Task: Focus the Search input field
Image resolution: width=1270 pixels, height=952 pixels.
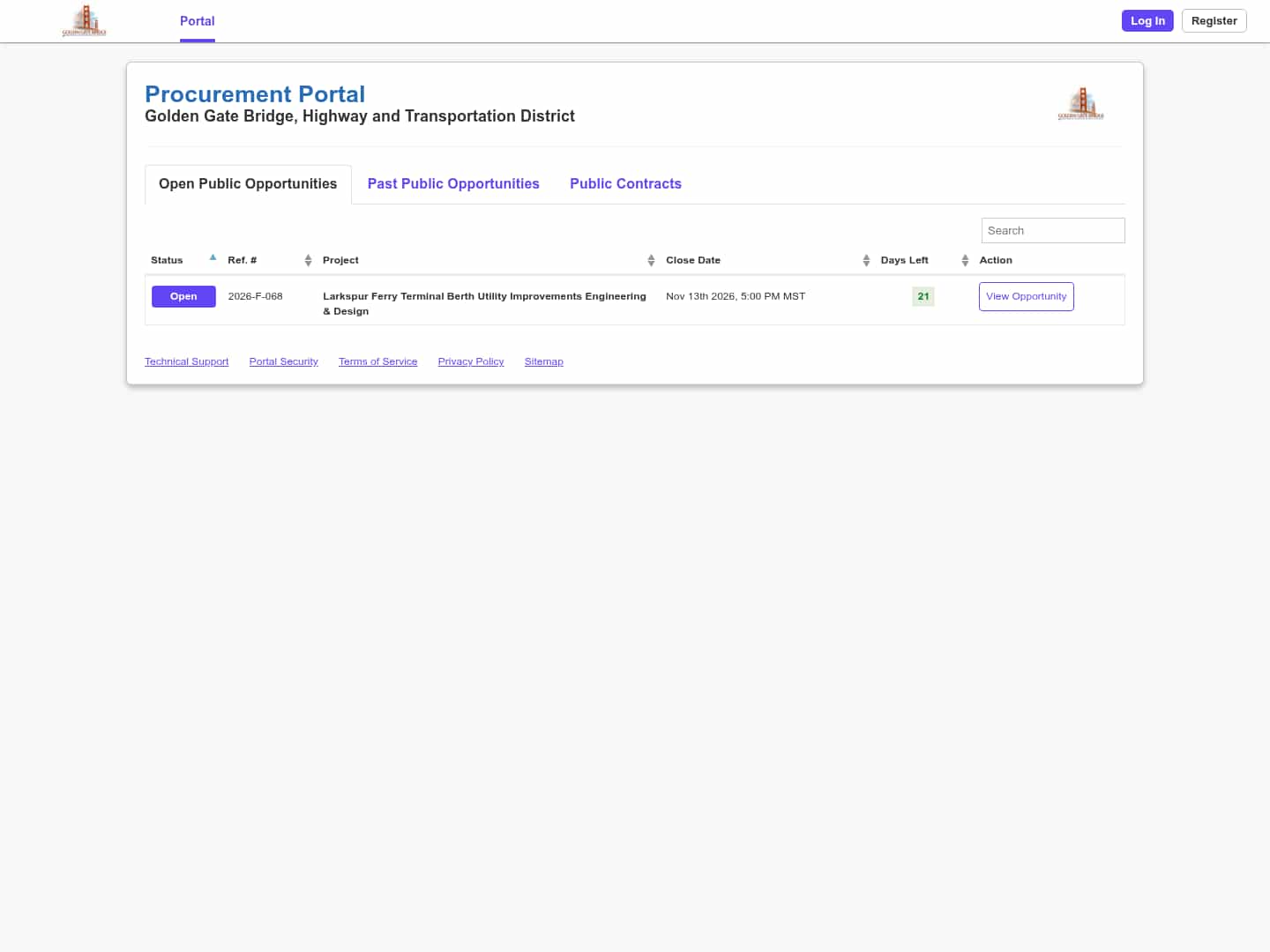Action: click(1053, 231)
